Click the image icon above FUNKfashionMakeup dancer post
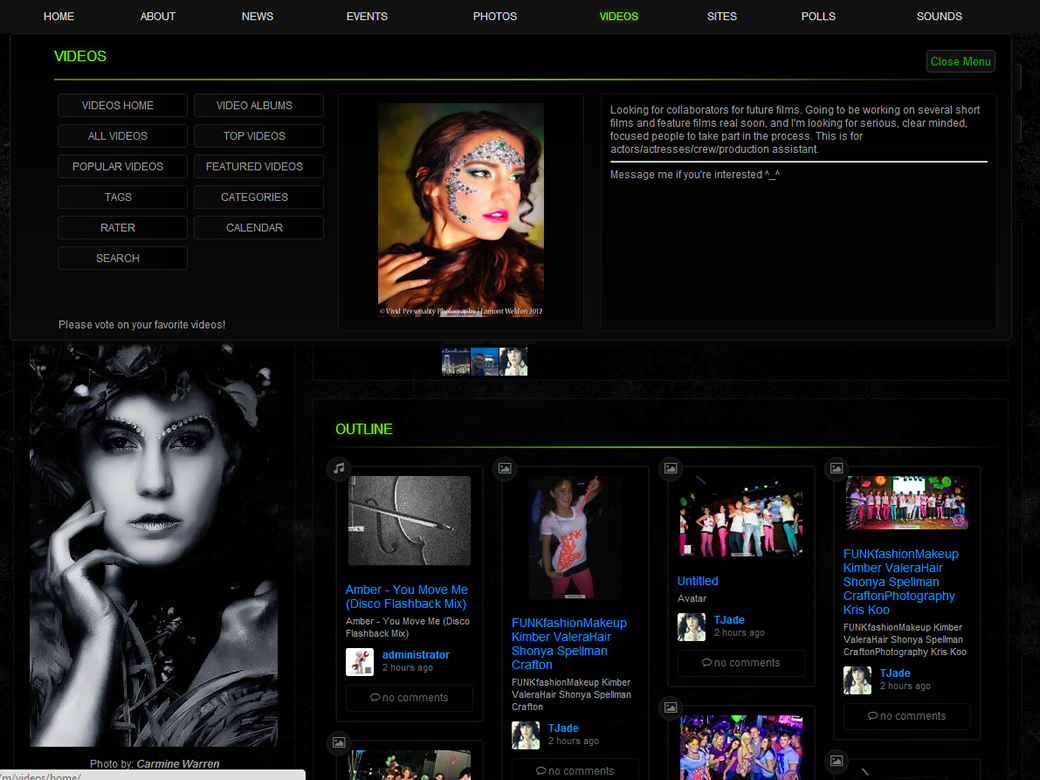The image size is (1040, 780). coord(505,468)
